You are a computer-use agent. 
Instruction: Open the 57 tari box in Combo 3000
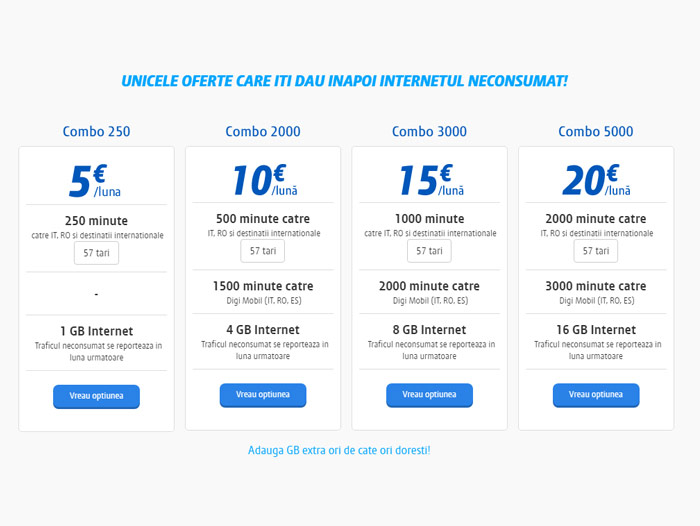tap(429, 251)
